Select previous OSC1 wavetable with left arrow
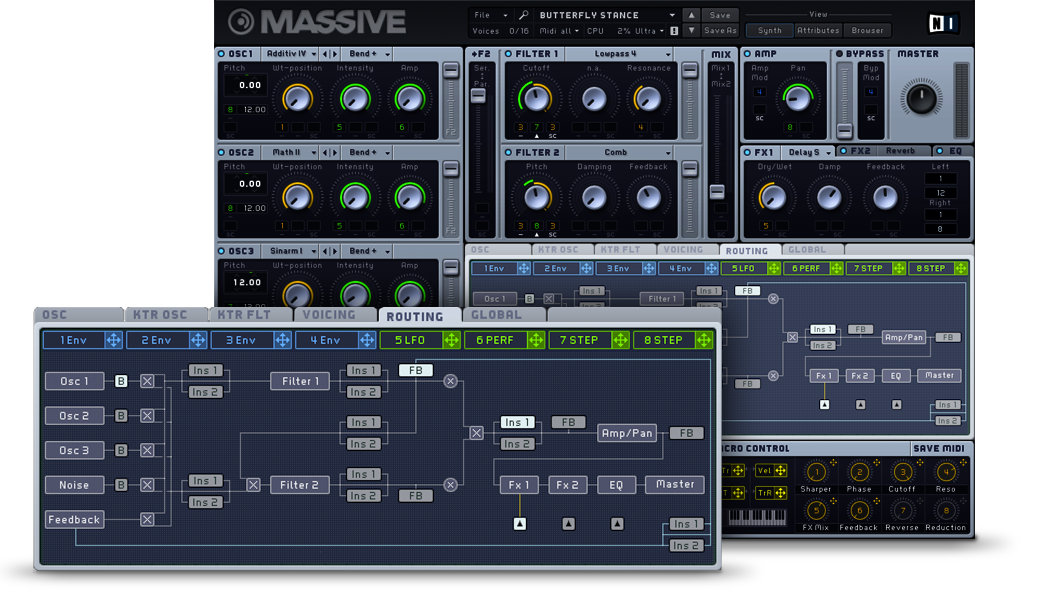This screenshot has height=600, width=1040. [x=325, y=54]
